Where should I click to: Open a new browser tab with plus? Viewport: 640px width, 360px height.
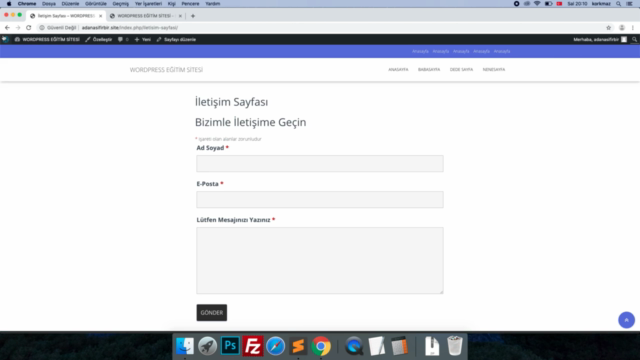pyautogui.click(x=193, y=16)
